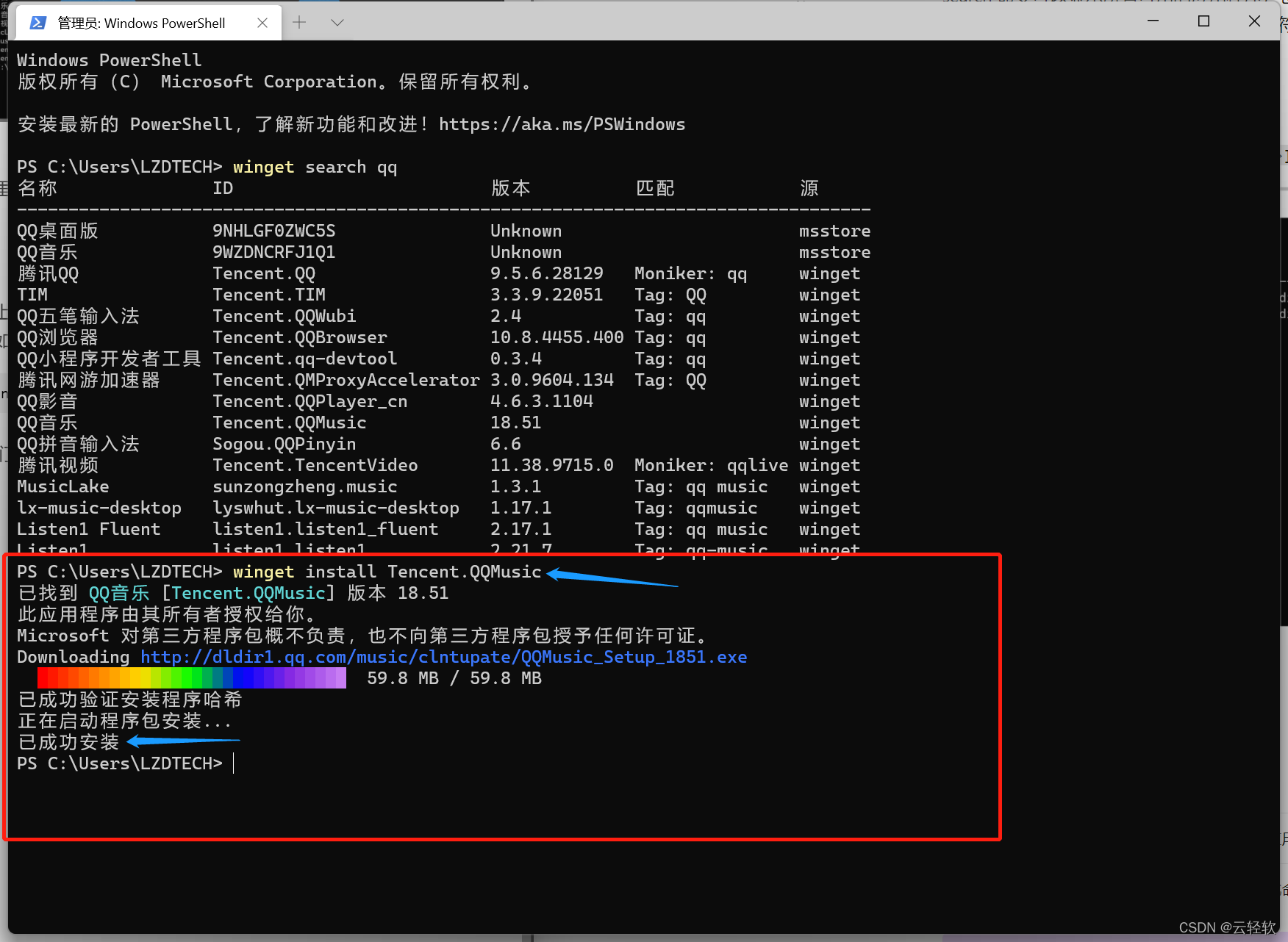Screen dimensions: 1288x942
Task: Open a new terminal tab
Action: [x=299, y=23]
